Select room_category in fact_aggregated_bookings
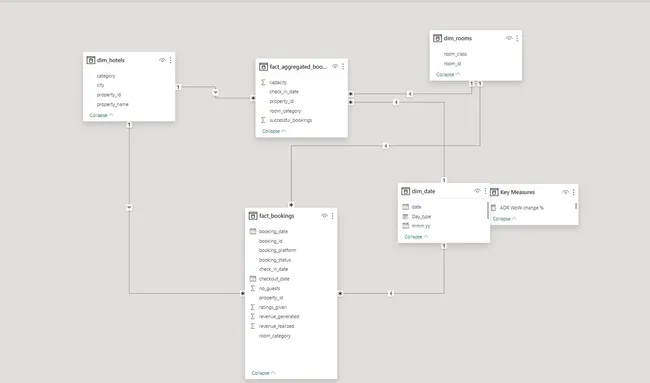 [x=285, y=111]
